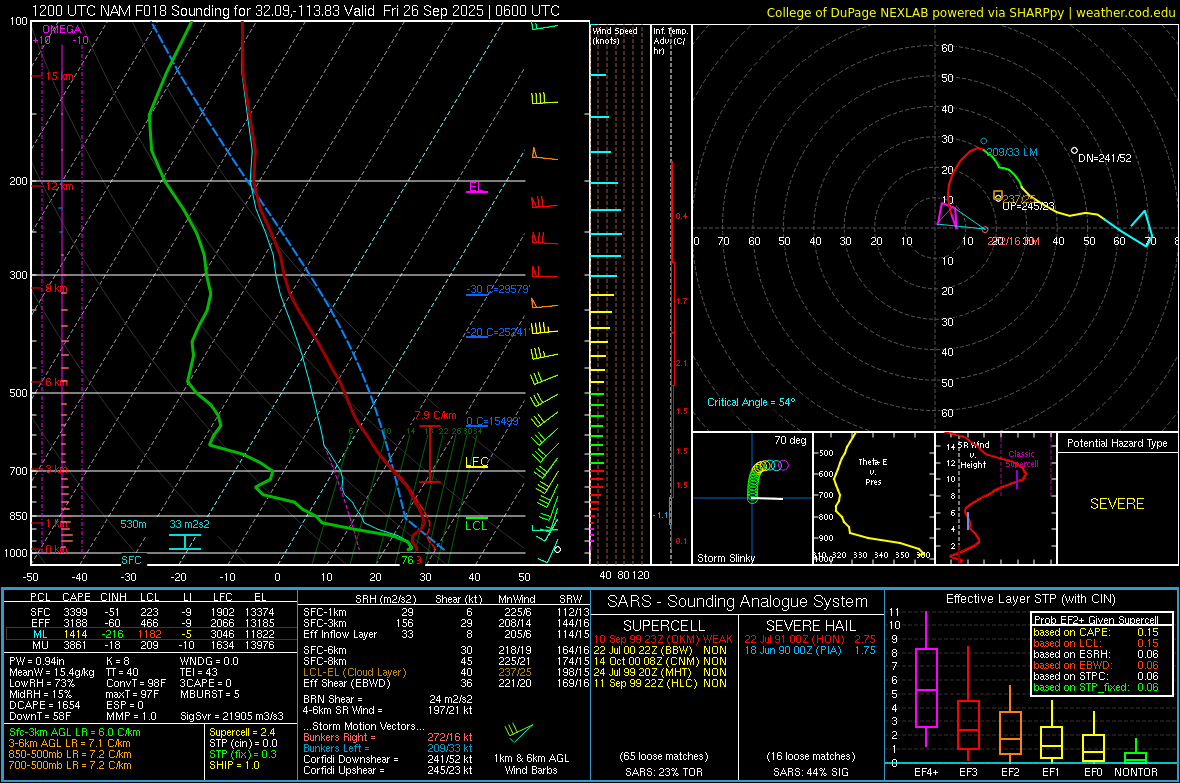Click the 'Eff Inflow Layer' SRH row

click(x=446, y=634)
